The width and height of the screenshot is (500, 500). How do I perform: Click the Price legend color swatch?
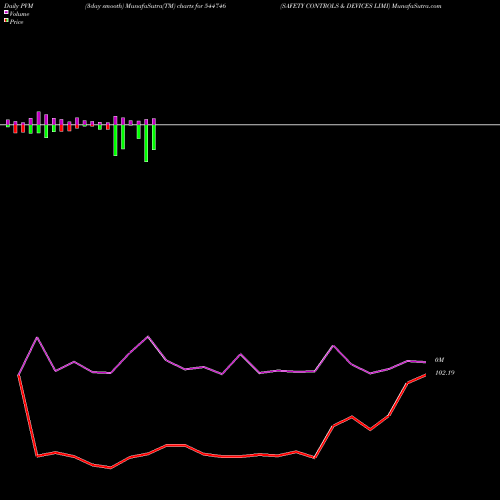(x=6, y=20)
